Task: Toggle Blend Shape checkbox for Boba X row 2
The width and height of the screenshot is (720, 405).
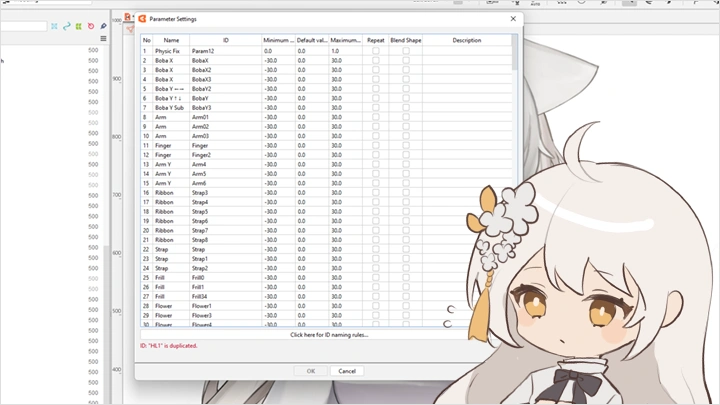Action: click(406, 61)
